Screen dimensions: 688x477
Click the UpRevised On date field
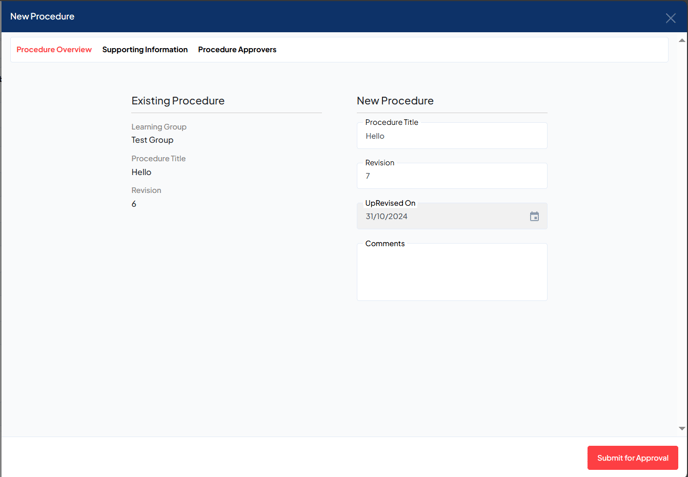click(x=452, y=216)
